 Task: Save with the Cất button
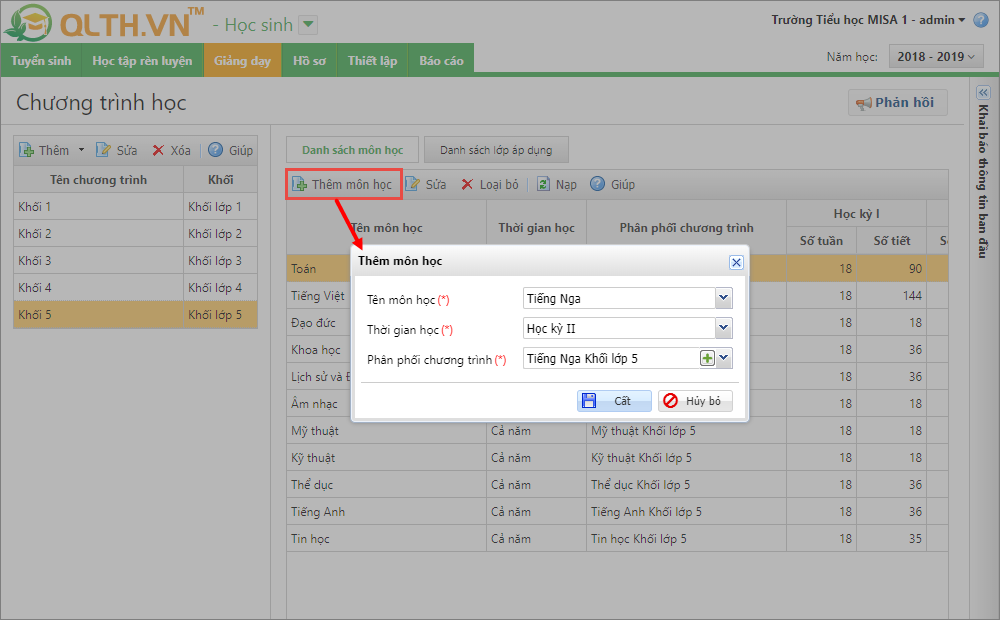coord(614,401)
